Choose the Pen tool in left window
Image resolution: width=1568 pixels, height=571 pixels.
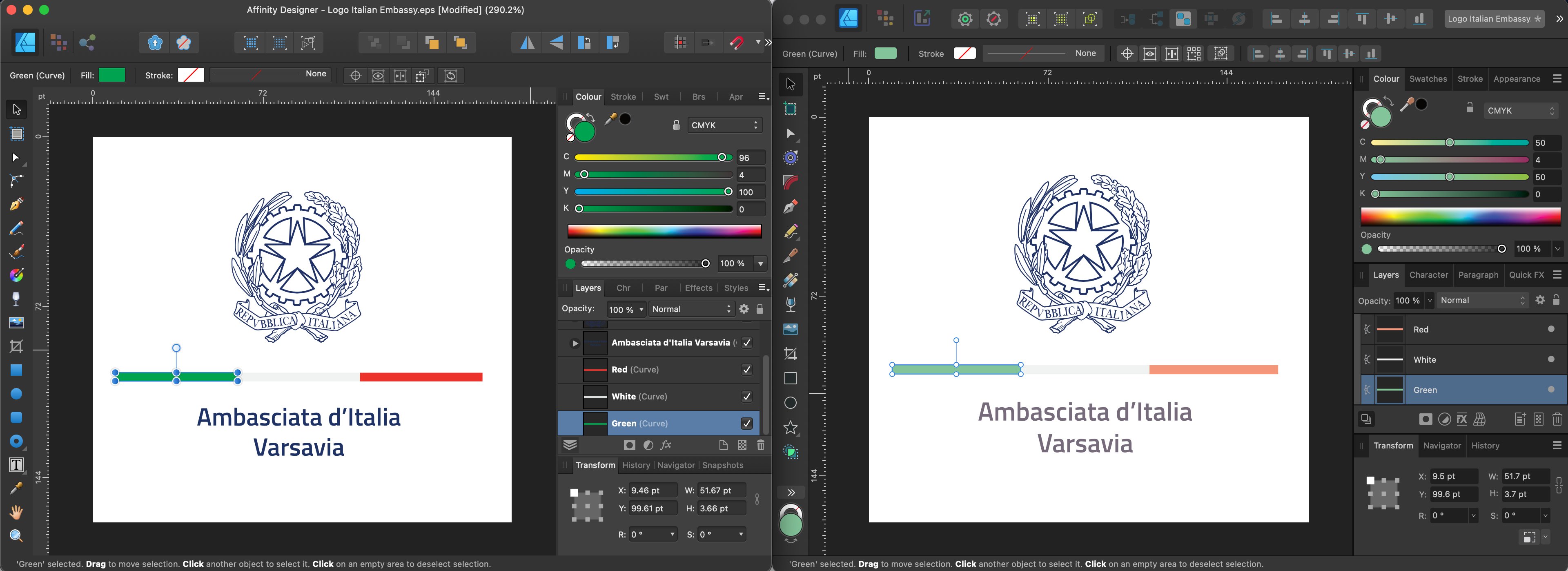[x=16, y=204]
